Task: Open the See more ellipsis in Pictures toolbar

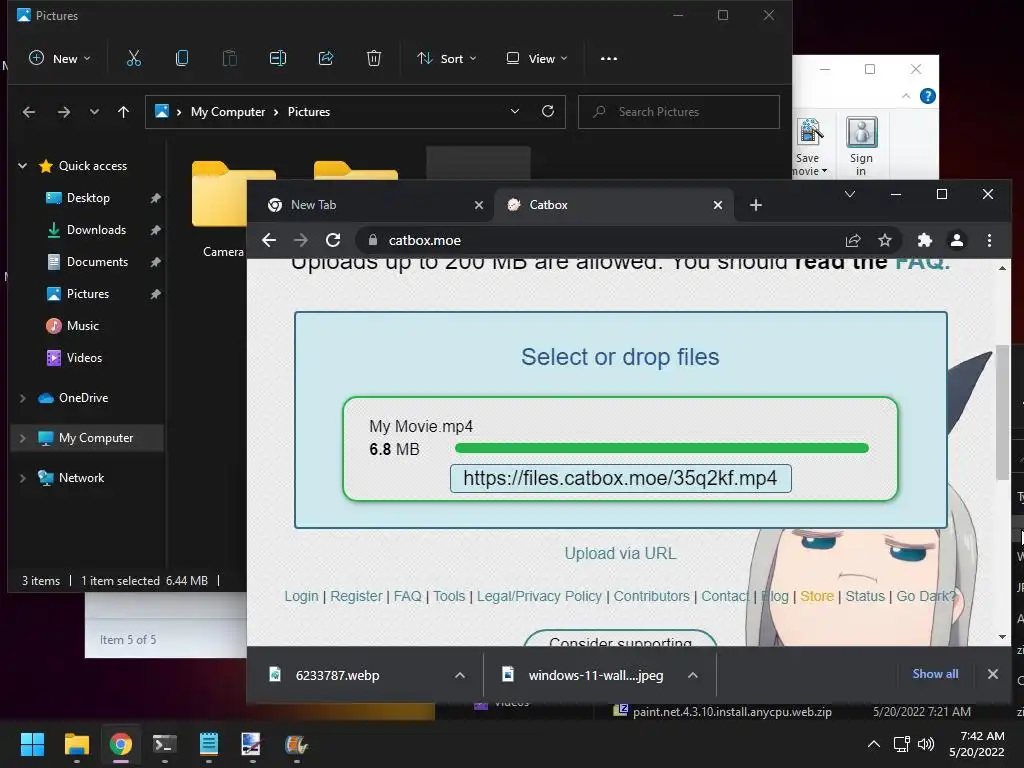Action: point(609,59)
